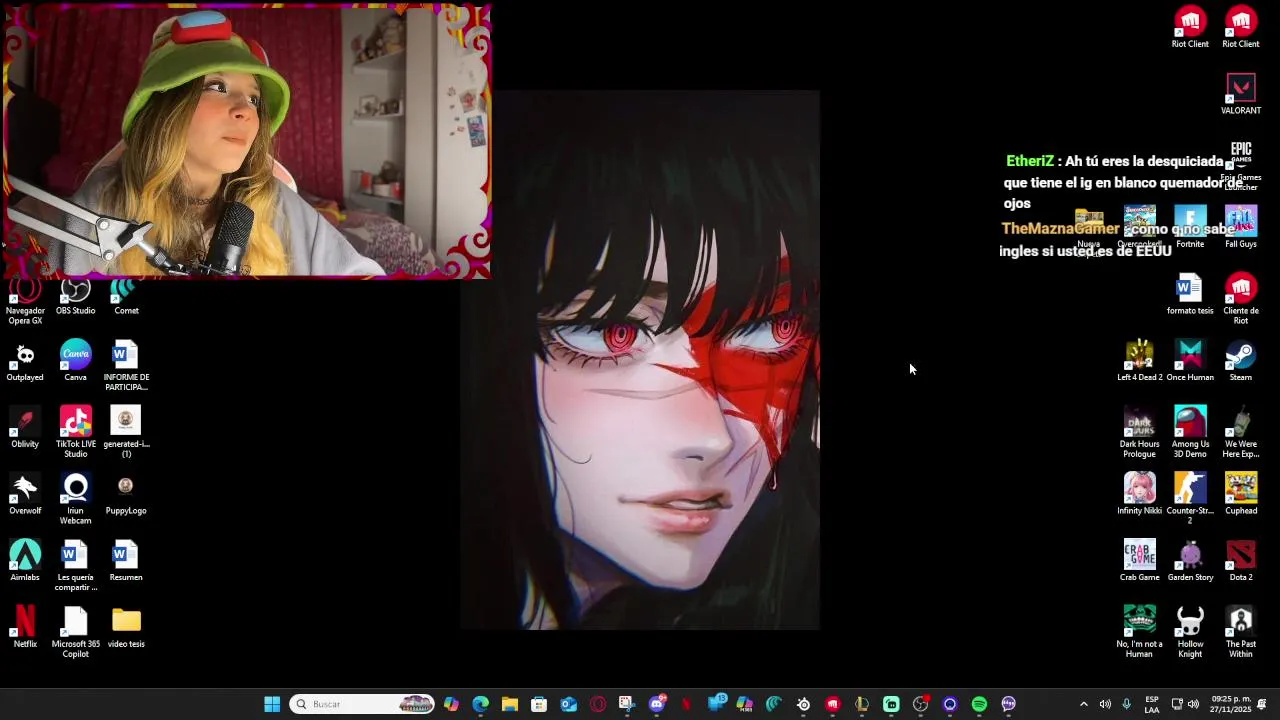Switch to Snipping Tool in the taskbar

626,704
